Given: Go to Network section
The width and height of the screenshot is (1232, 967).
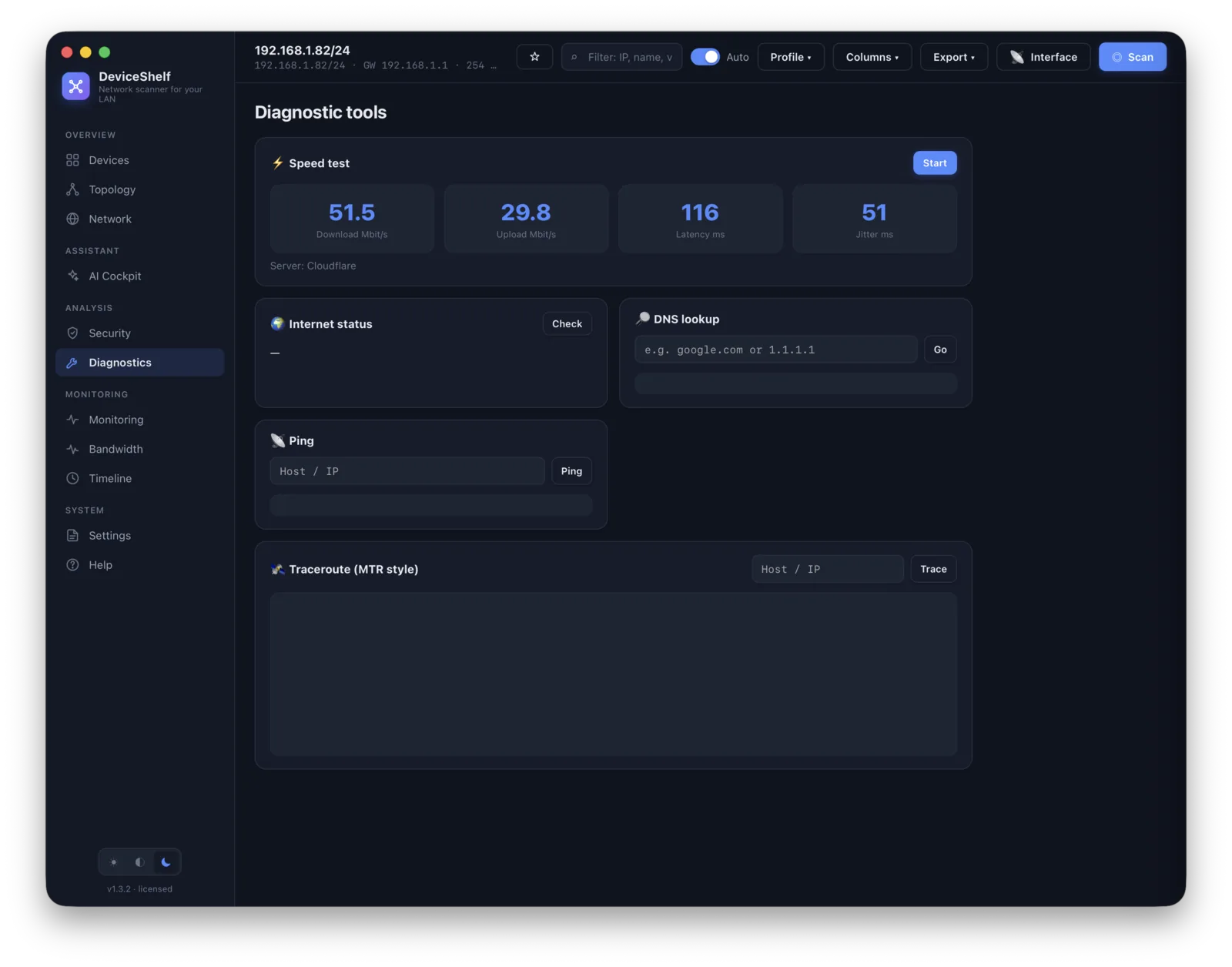Looking at the screenshot, I should tap(139, 219).
